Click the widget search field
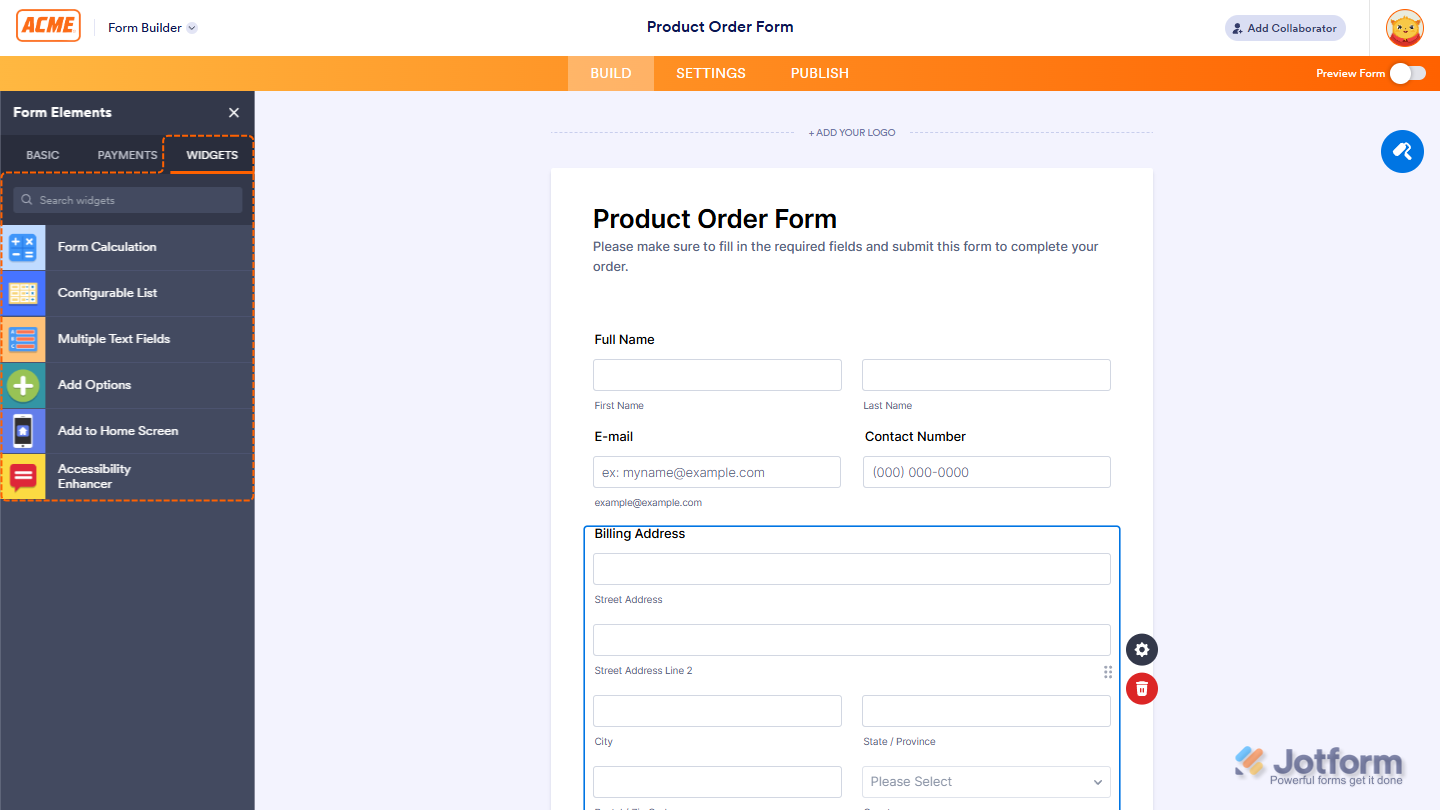 point(127,200)
